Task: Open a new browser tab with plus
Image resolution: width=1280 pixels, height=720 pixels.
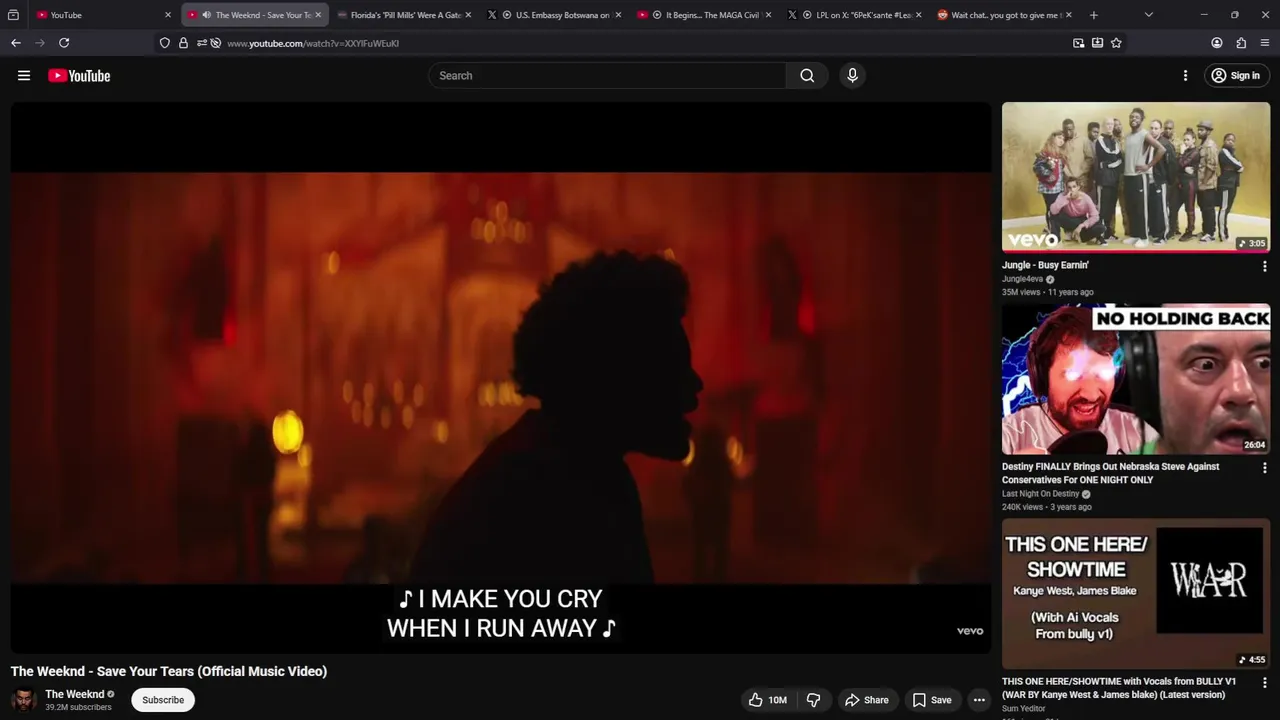Action: (x=1093, y=15)
